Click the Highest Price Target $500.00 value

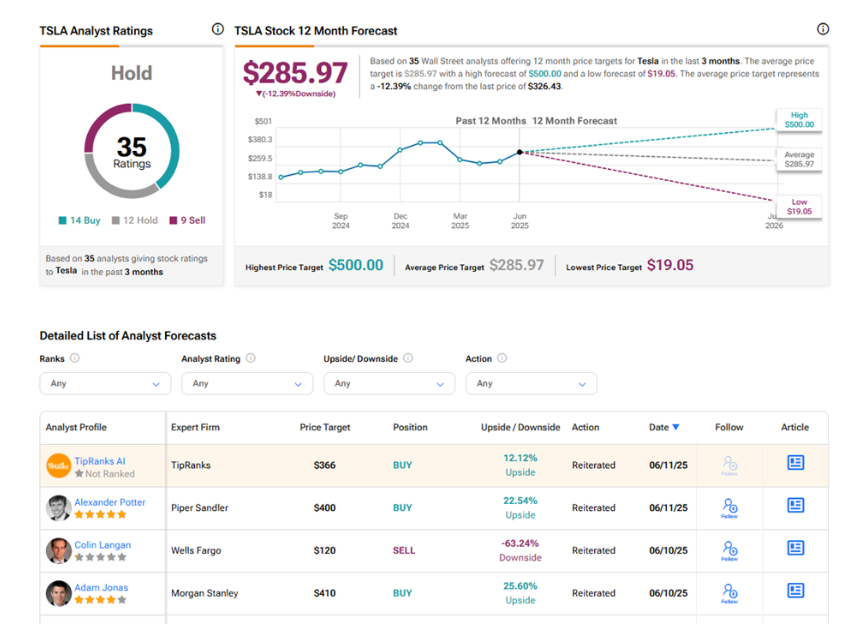356,265
